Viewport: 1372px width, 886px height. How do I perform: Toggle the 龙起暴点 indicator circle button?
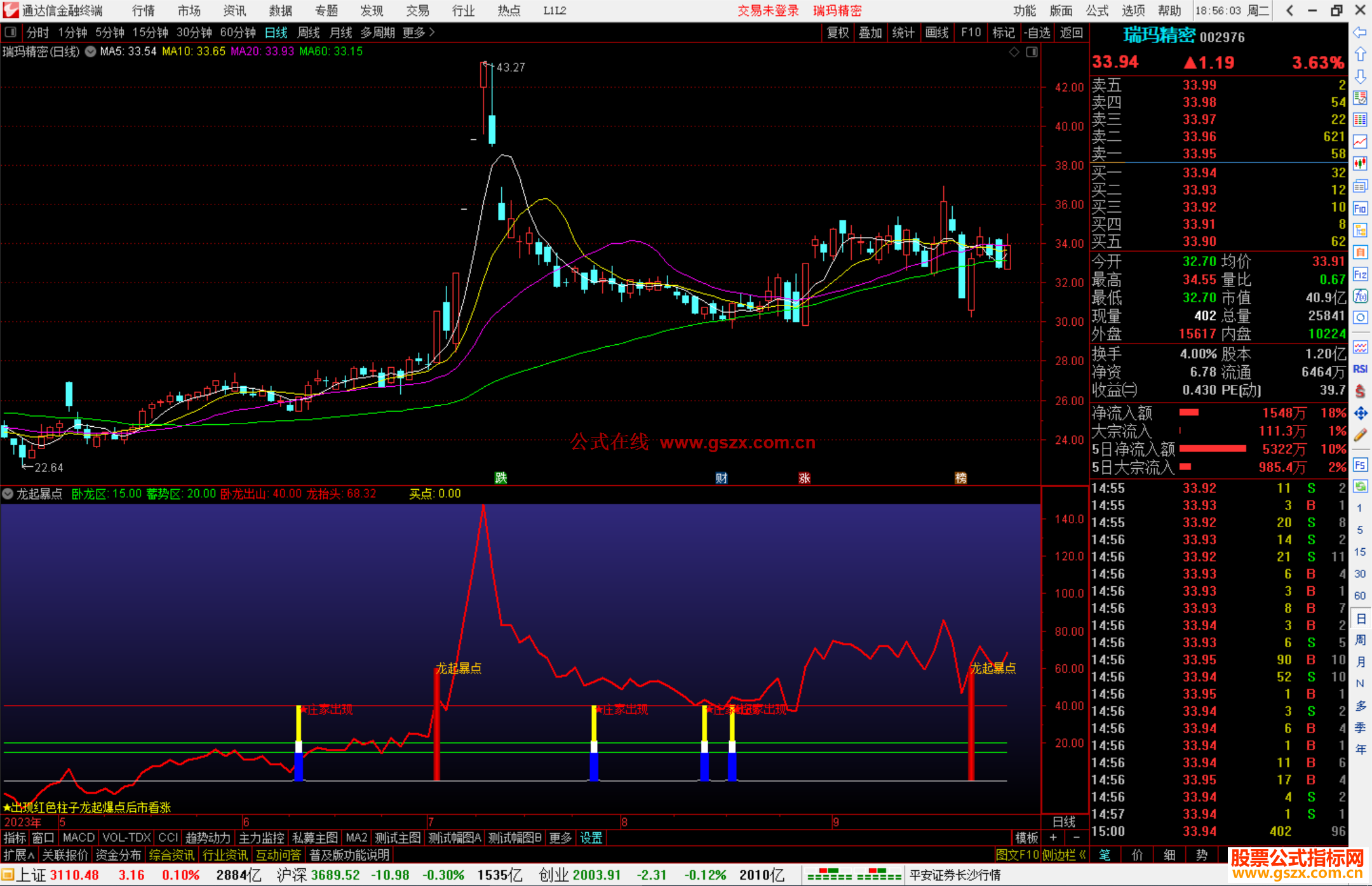pos(8,493)
